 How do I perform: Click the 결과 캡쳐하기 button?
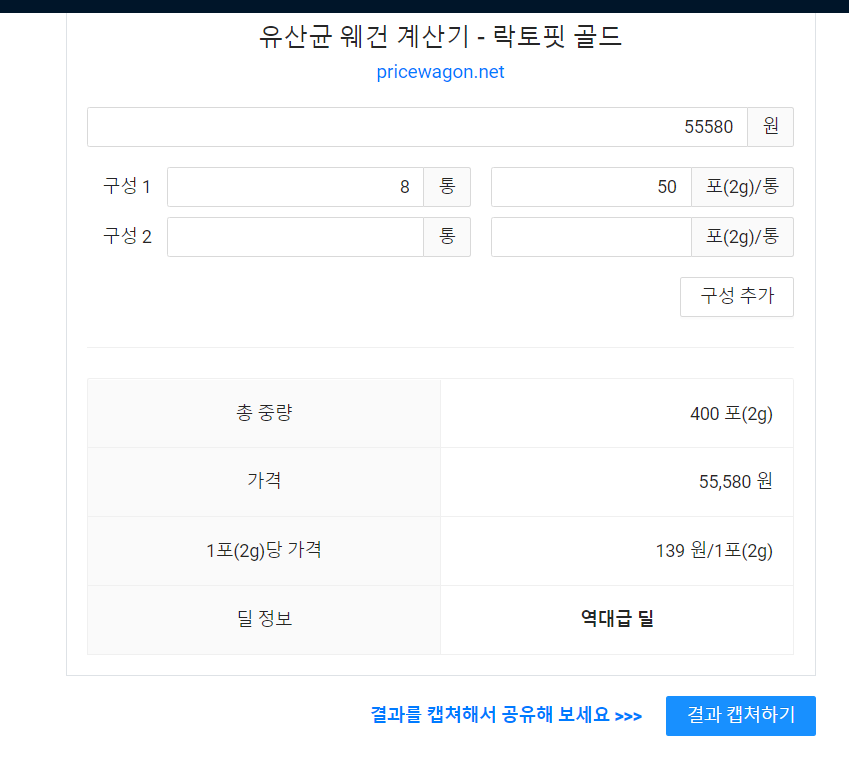(x=741, y=716)
